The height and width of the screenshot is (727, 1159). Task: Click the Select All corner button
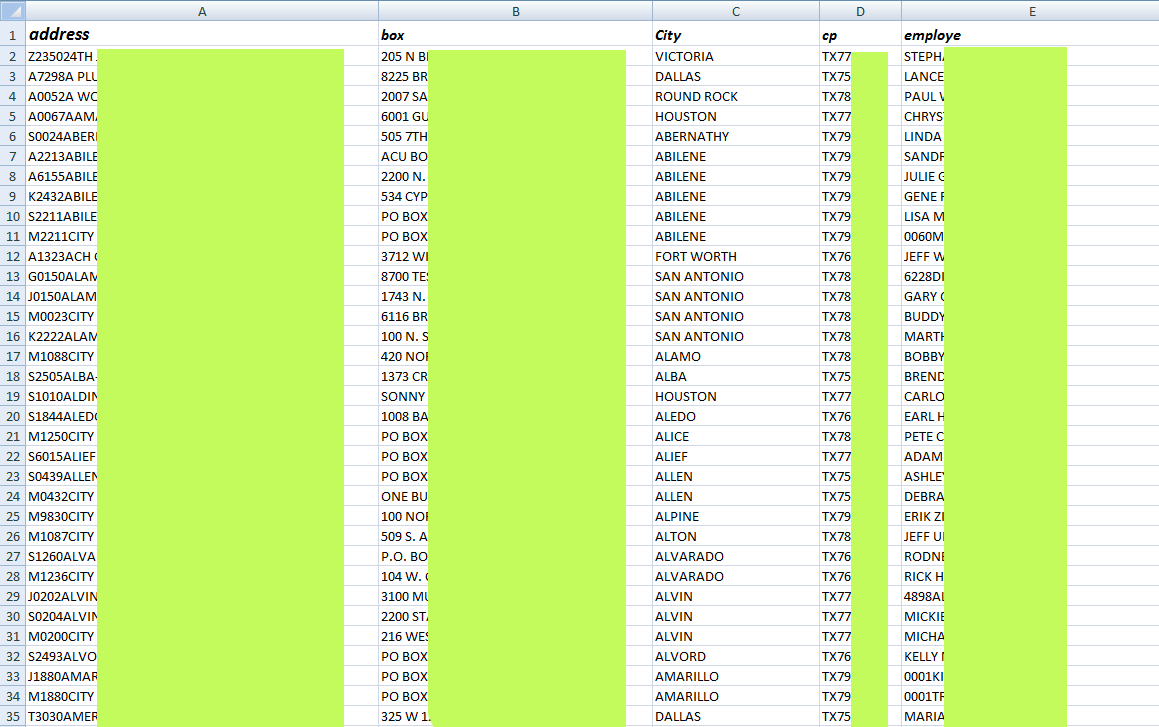tap(14, 11)
